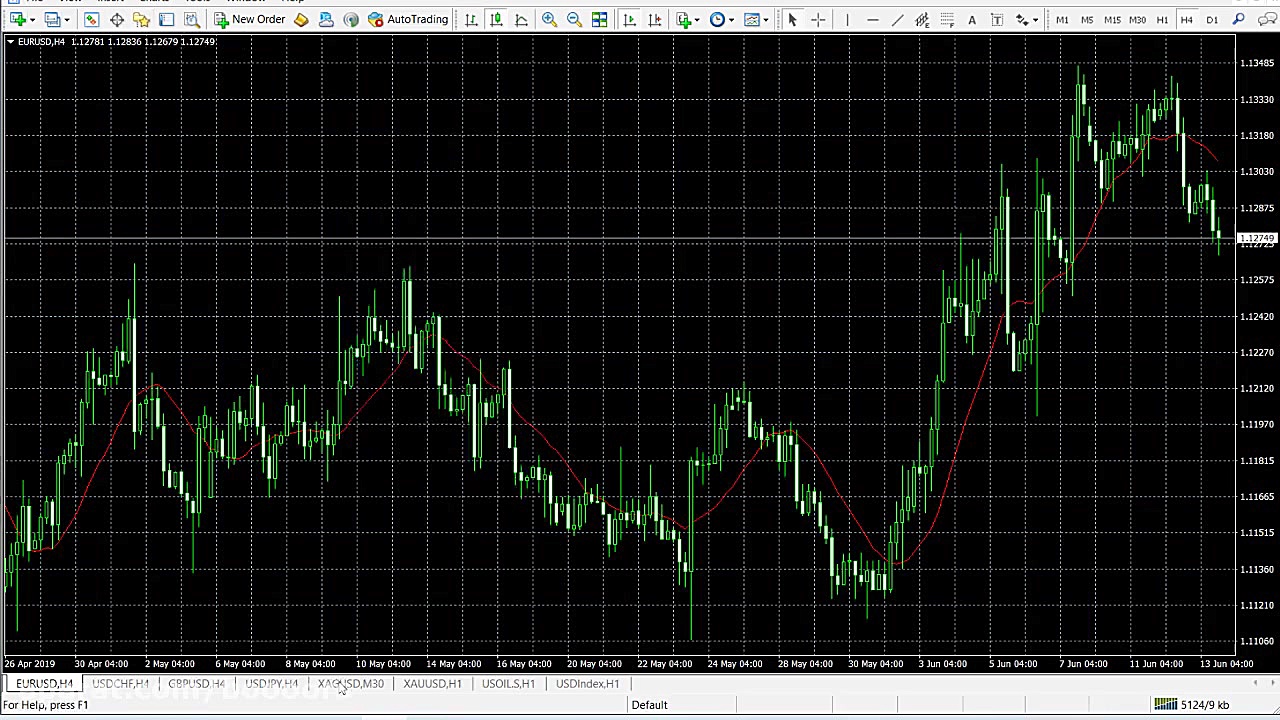
Task: Draw a horizontal line tool
Action: [x=872, y=19]
